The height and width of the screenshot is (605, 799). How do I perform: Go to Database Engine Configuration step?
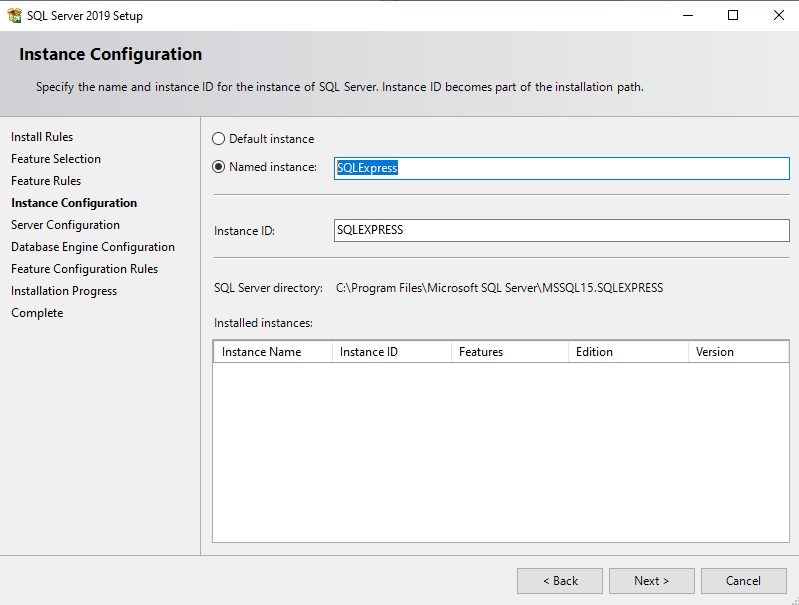93,247
